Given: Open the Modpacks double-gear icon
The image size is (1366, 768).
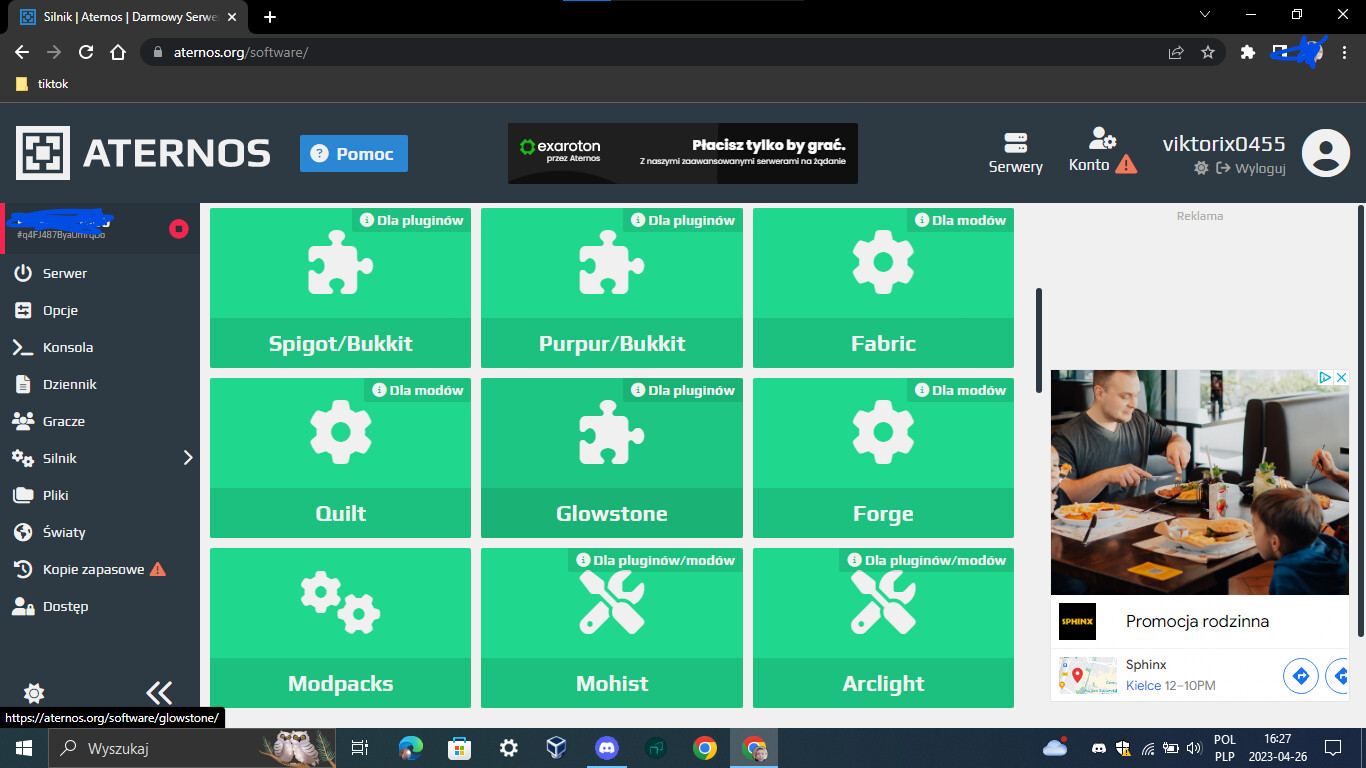Looking at the screenshot, I should pos(340,602).
